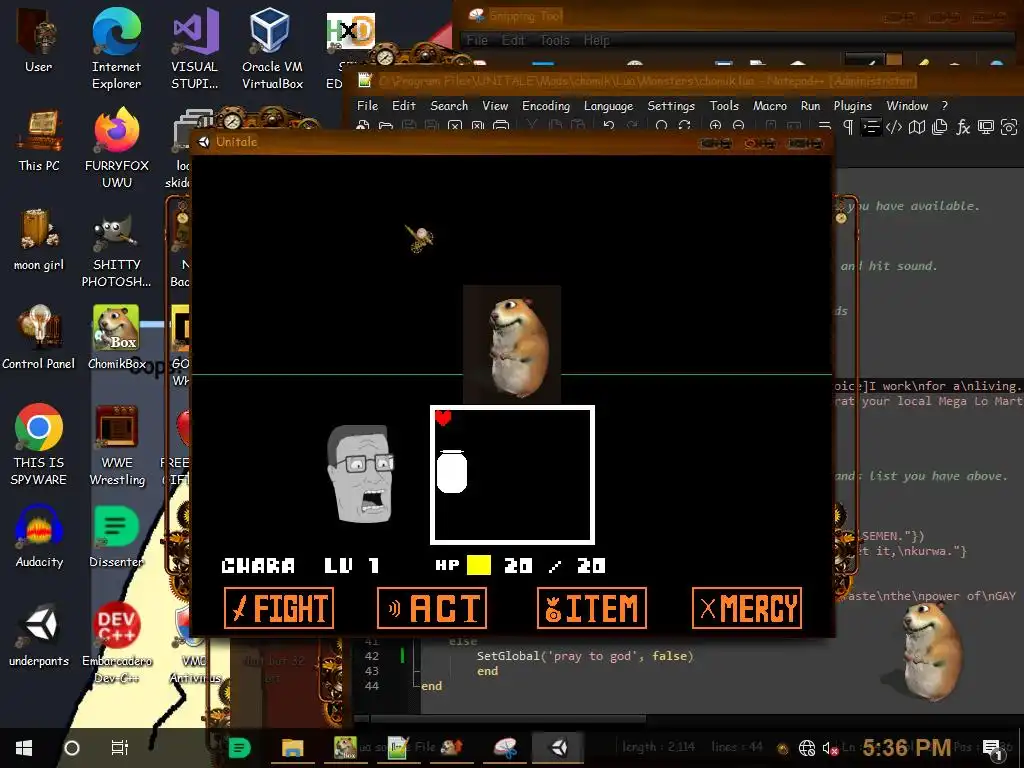Open the Plugins menu in Notepad++
This screenshot has height=768, width=1024.
click(x=852, y=105)
